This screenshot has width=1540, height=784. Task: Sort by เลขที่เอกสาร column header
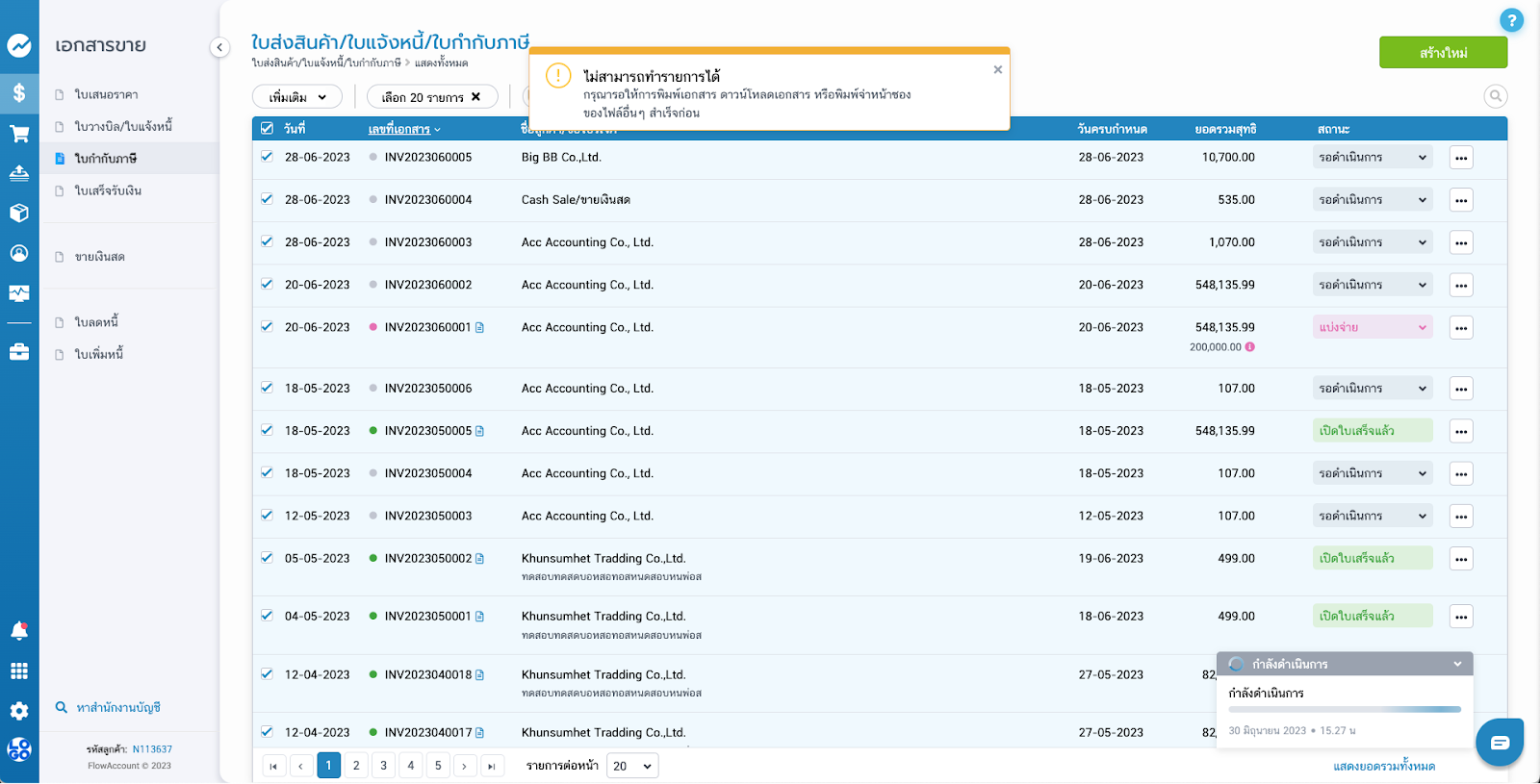click(x=404, y=129)
